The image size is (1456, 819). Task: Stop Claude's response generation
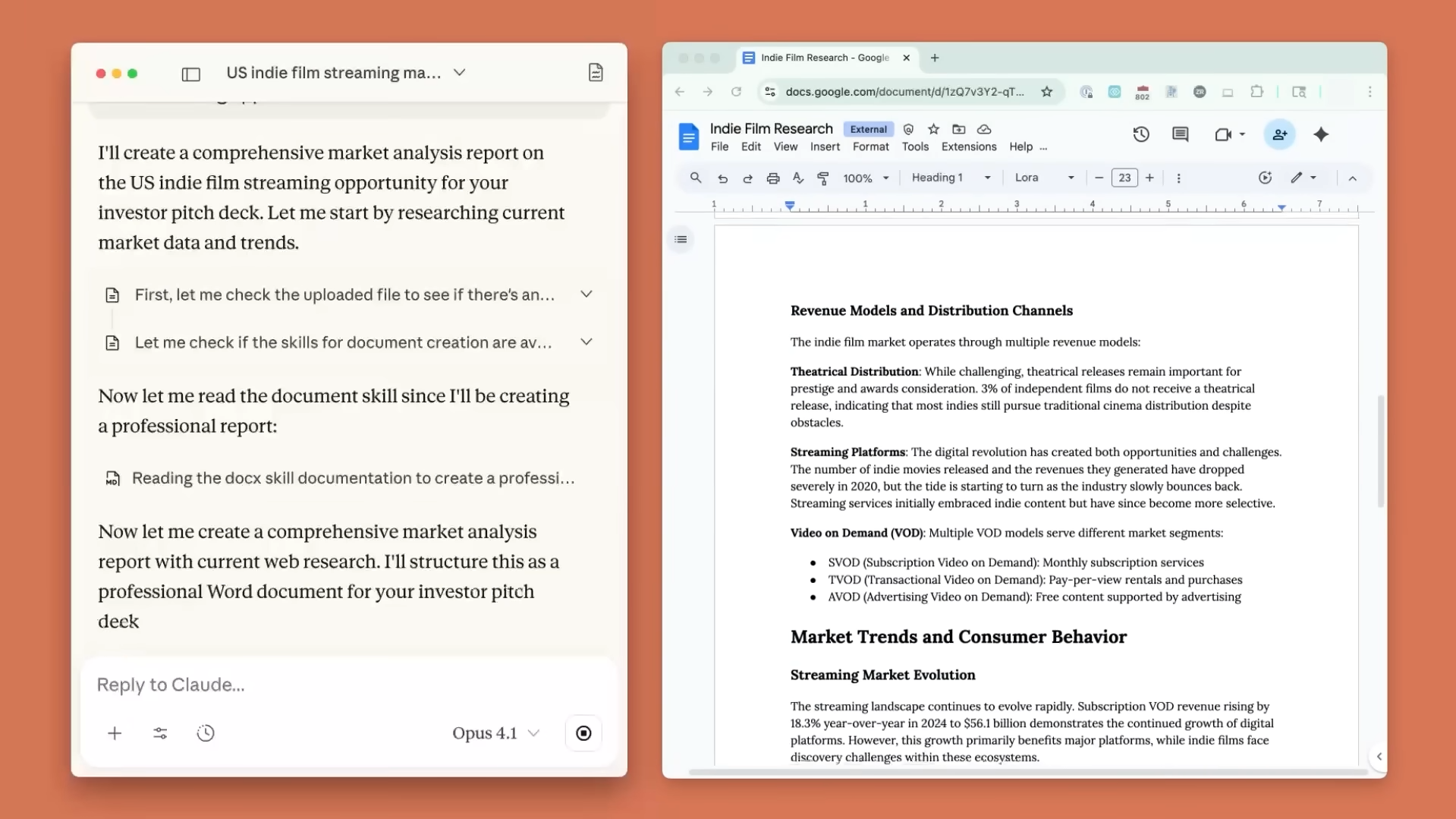coord(583,733)
